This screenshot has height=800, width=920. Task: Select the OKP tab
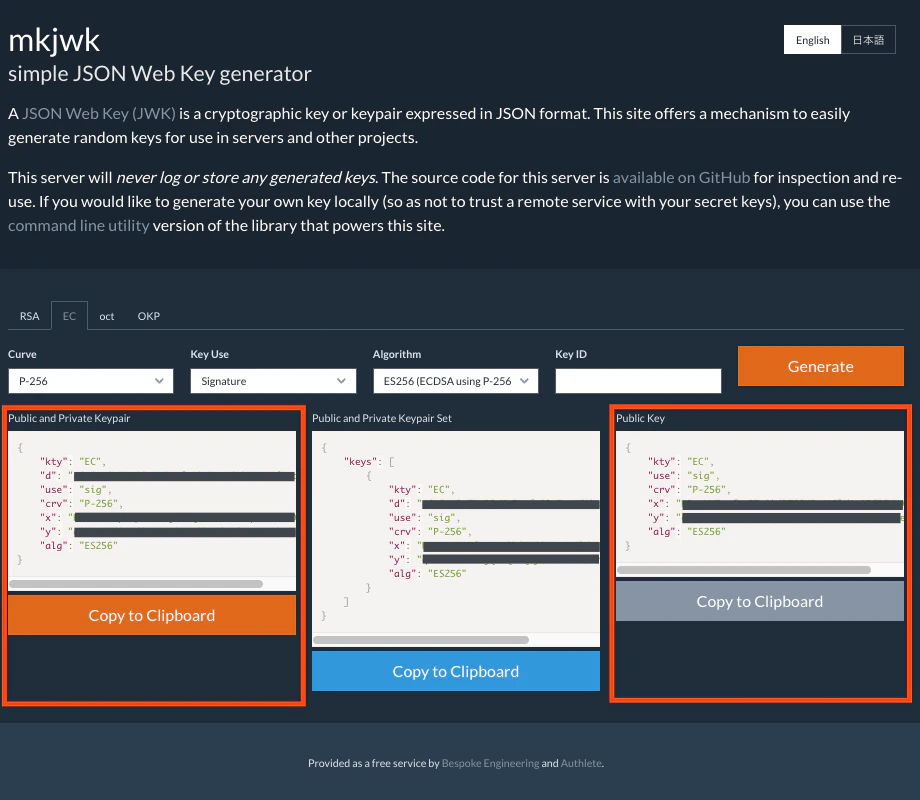click(148, 315)
